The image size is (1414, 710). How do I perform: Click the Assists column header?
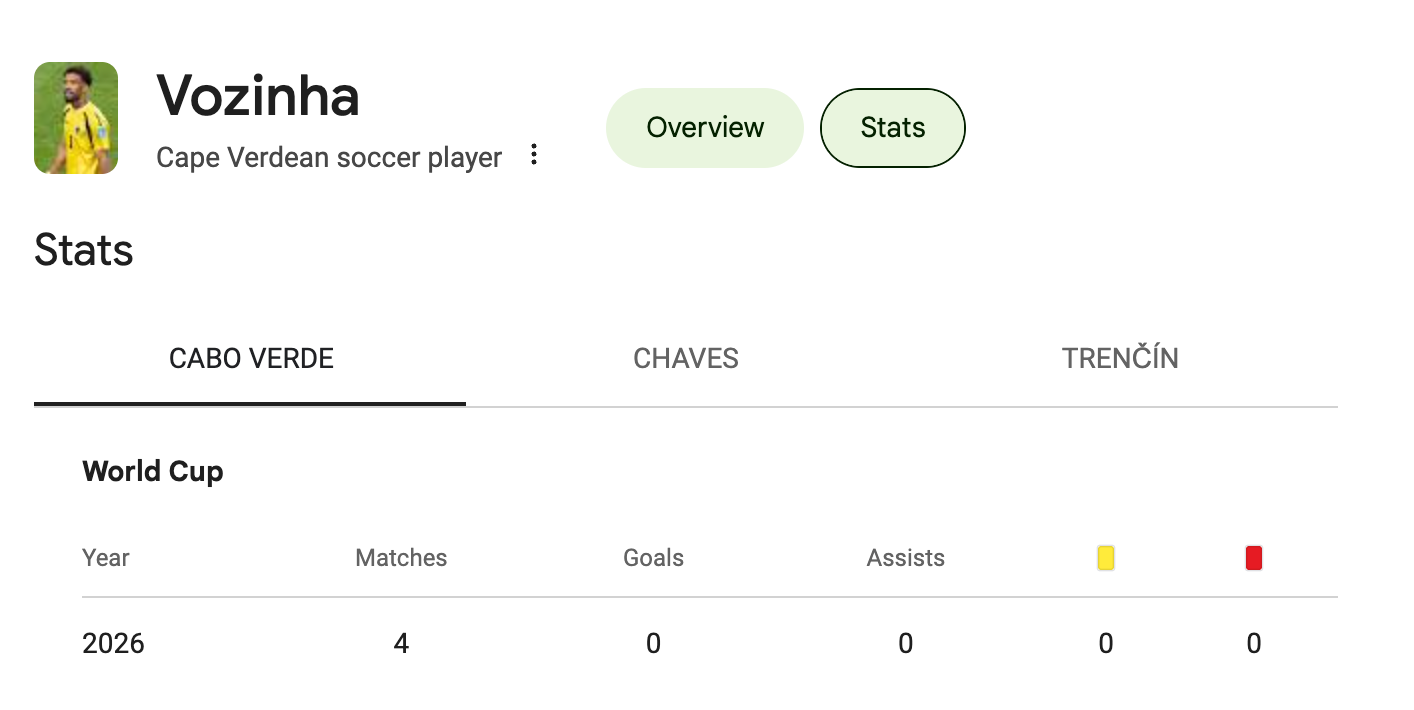(x=905, y=558)
